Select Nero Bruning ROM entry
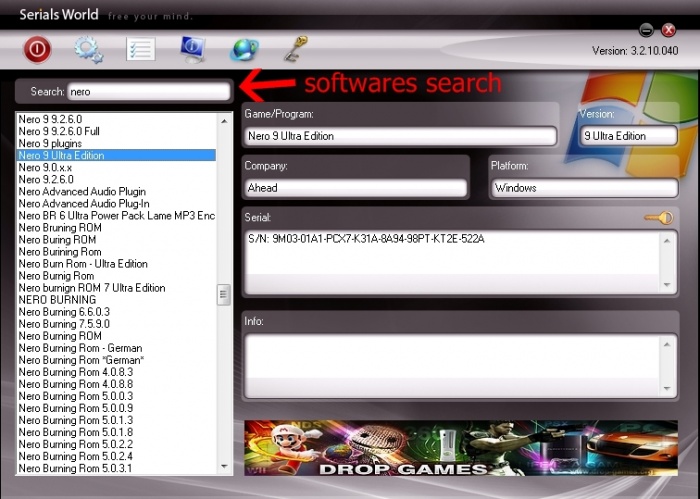Screen dimensions: 700x499 (117, 228)
